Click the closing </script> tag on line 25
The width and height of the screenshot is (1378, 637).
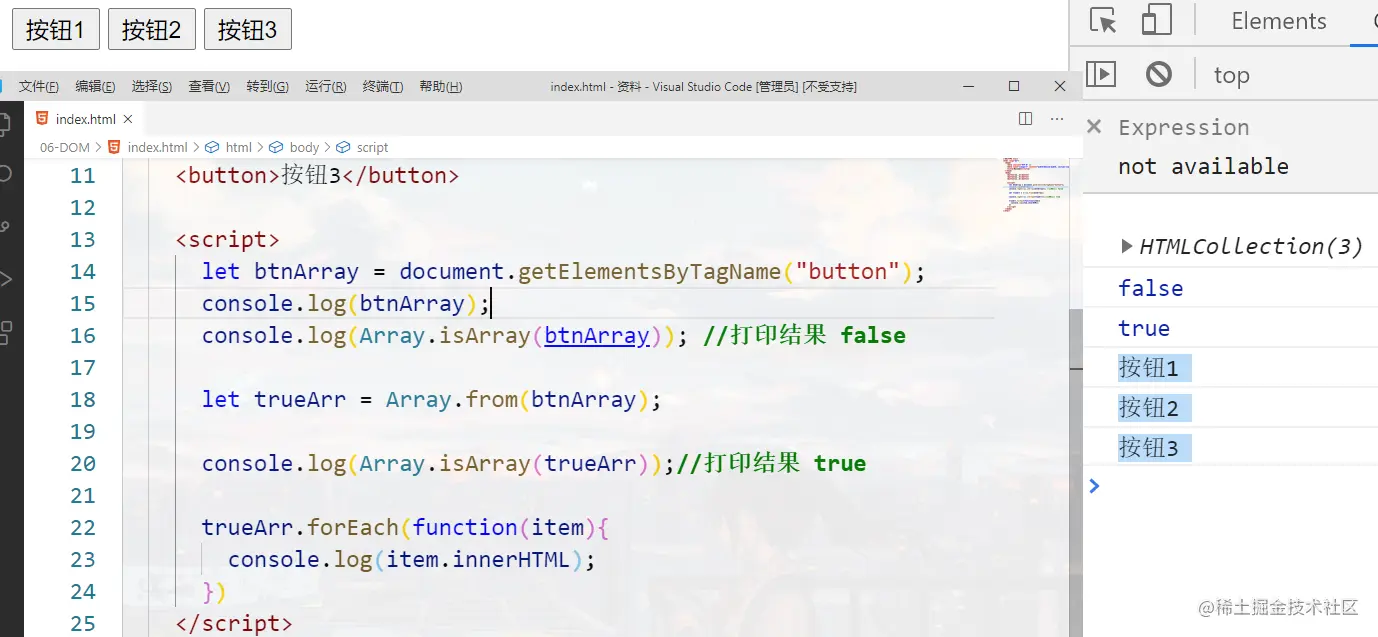click(234, 623)
